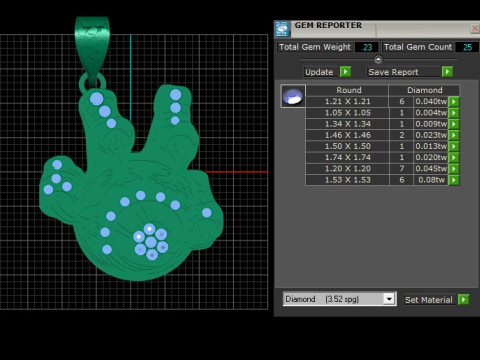
Task: Select the 1.34 X 1.34 size cell
Action: point(347,124)
